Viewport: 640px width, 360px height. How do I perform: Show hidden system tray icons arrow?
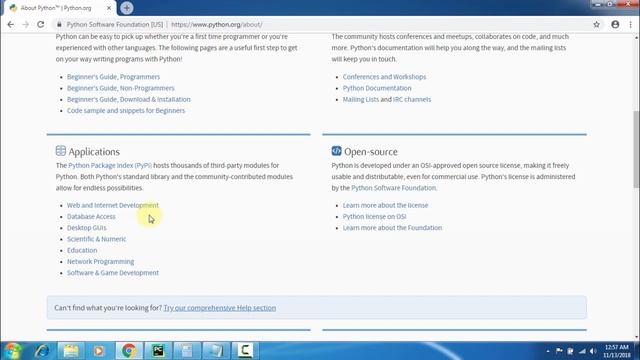click(548, 351)
